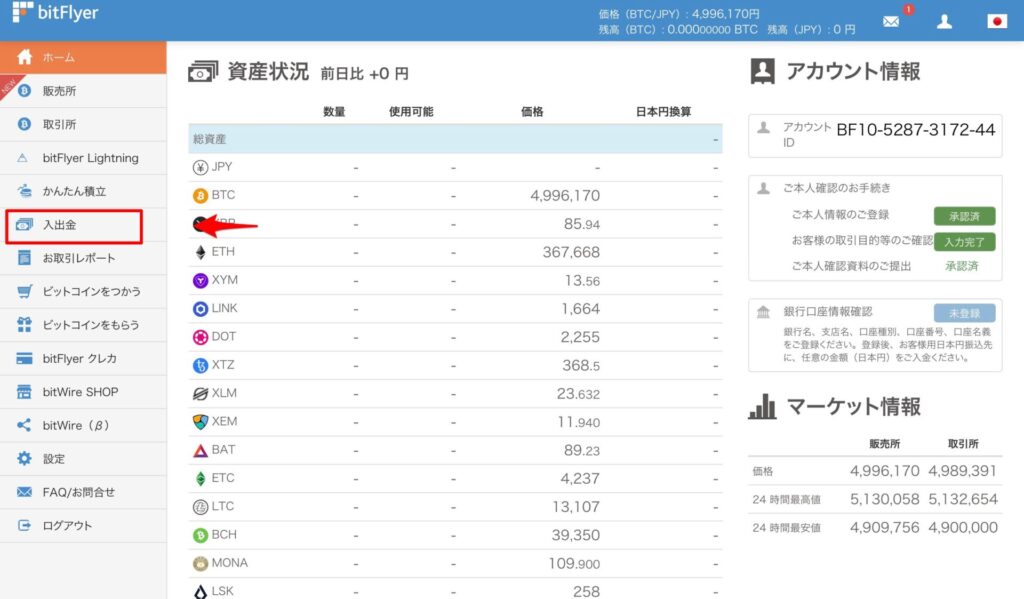This screenshot has width=1024, height=599.
Task: Click the お取引レポート document icon
Action: pos(24,258)
